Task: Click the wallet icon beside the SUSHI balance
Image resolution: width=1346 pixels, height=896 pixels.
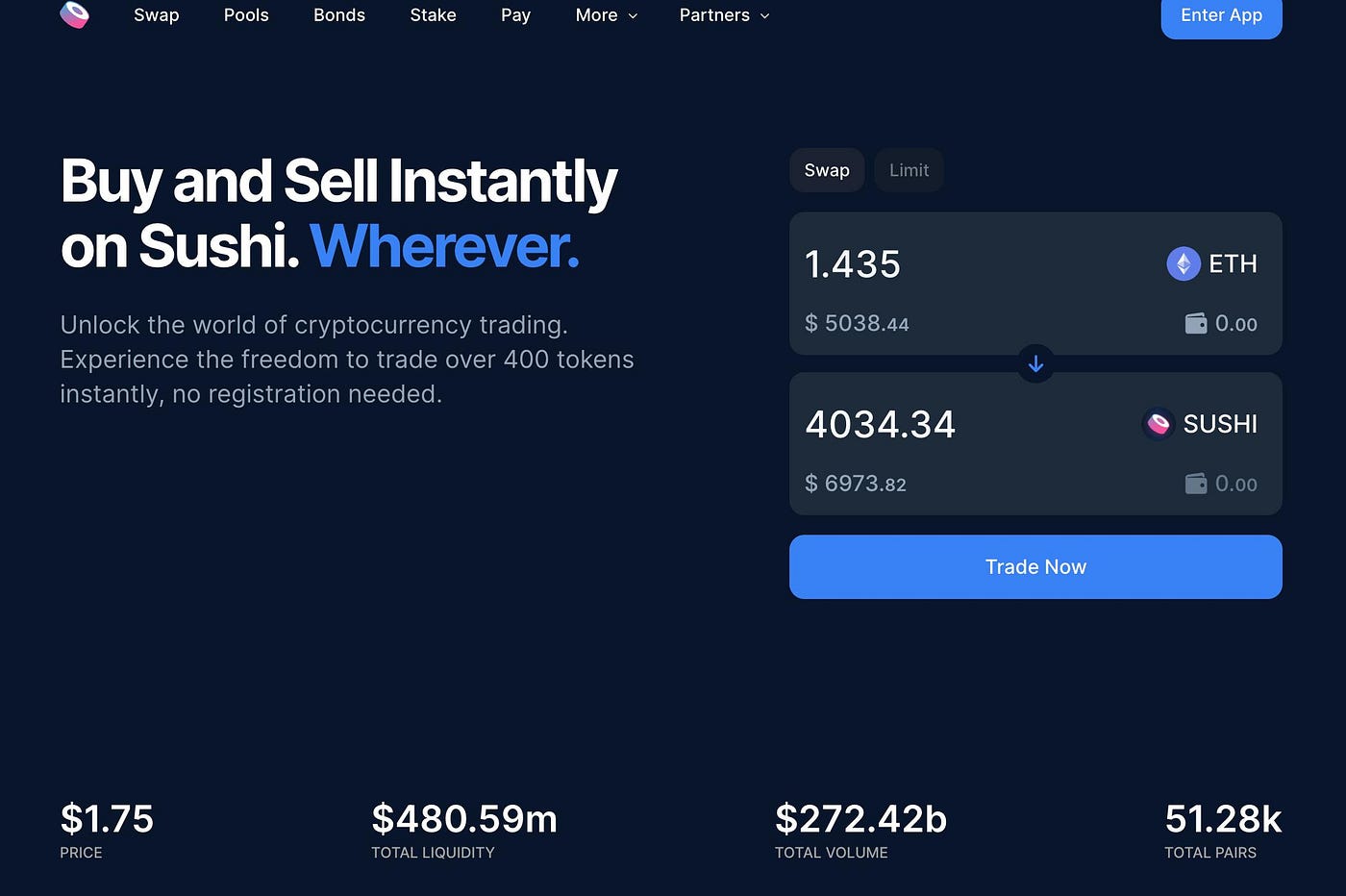Action: click(1196, 484)
